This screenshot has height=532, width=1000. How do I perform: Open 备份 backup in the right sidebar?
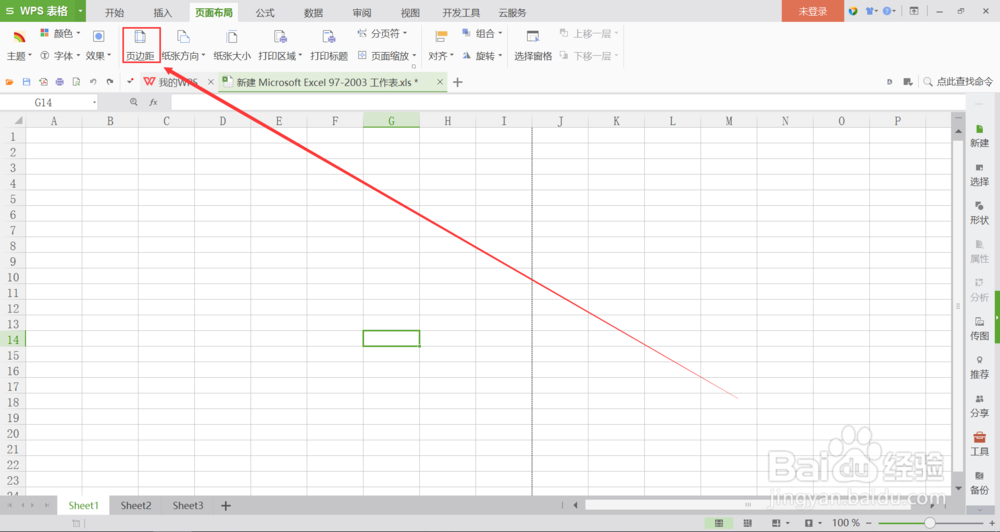point(980,483)
